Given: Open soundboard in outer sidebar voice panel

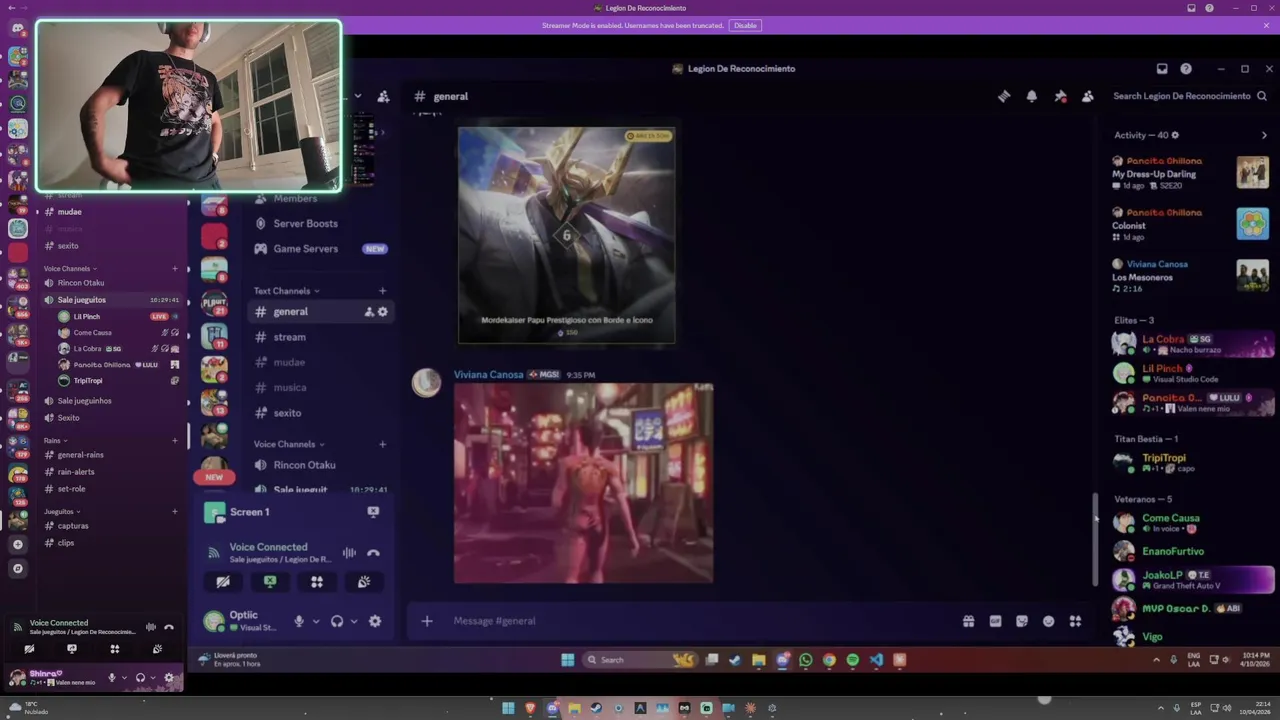Looking at the screenshot, I should pos(157,649).
